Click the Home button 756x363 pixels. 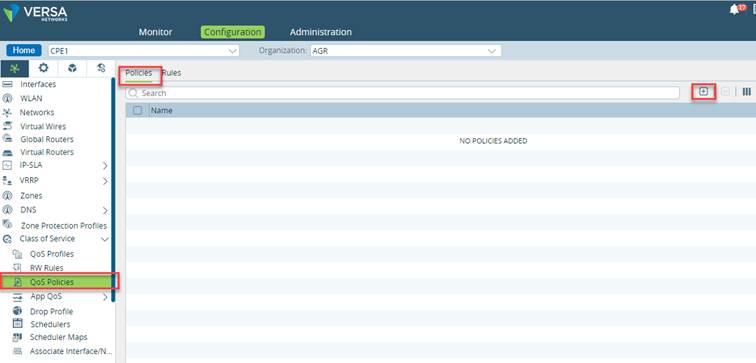tap(24, 50)
